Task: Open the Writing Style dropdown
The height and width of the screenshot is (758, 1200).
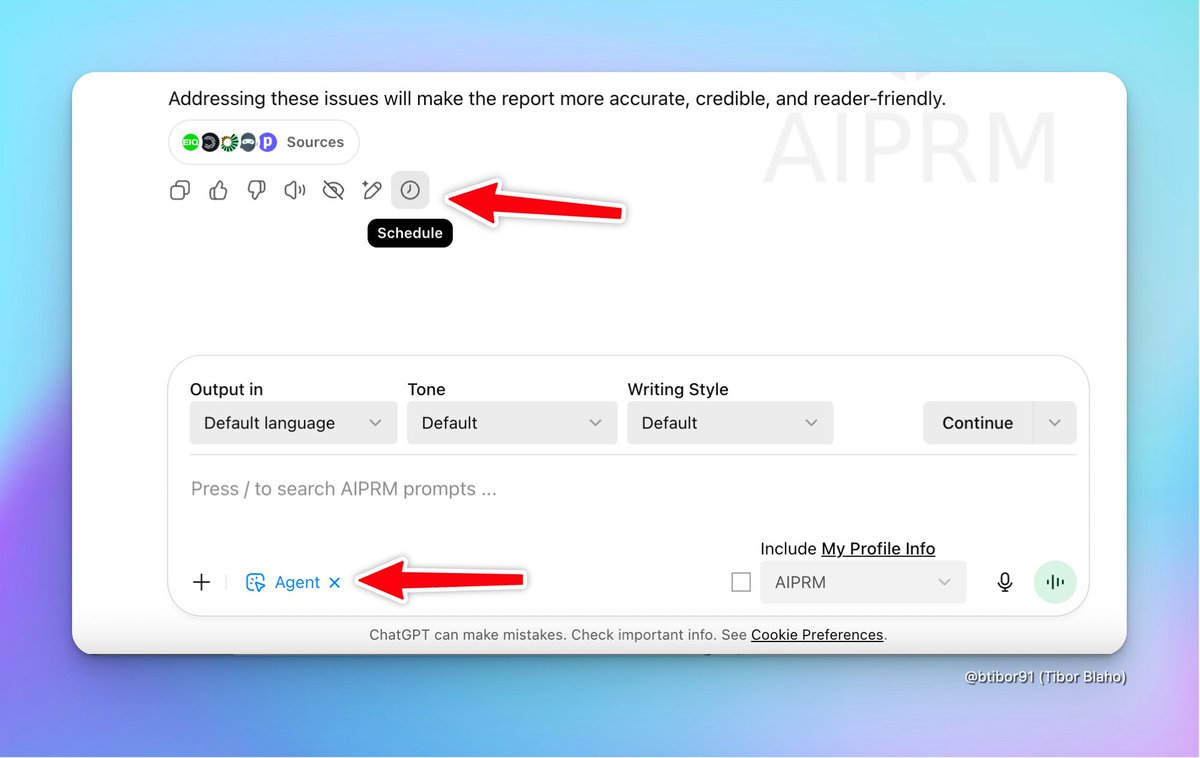Action: point(729,422)
